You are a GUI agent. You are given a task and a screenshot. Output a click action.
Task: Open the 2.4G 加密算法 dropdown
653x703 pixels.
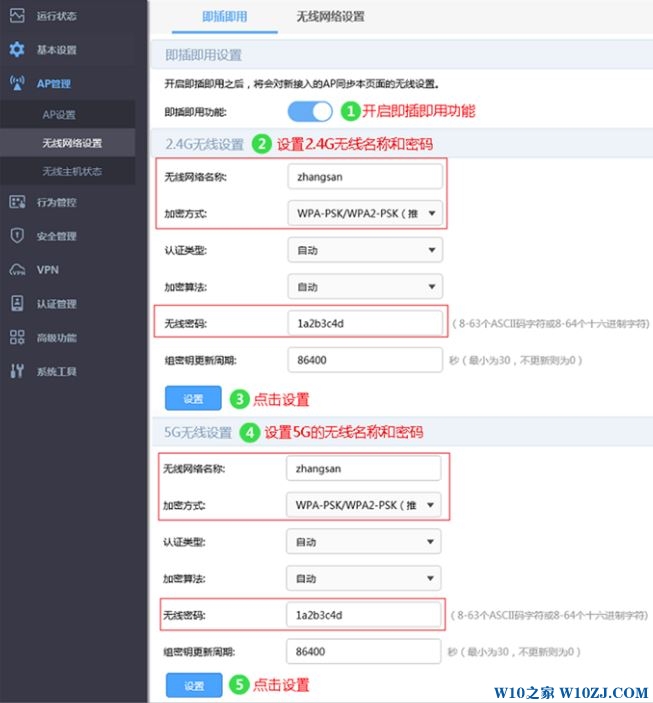[x=365, y=286]
